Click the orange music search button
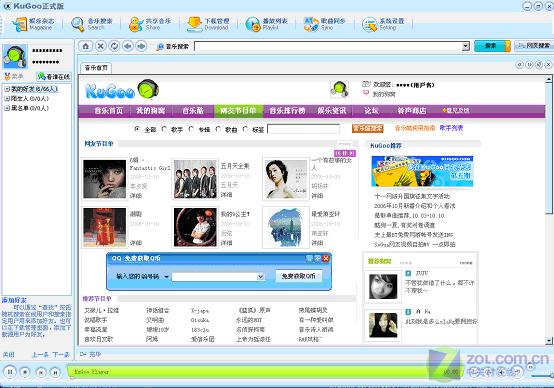Image resolution: width=554 pixels, height=388 pixels. point(368,128)
